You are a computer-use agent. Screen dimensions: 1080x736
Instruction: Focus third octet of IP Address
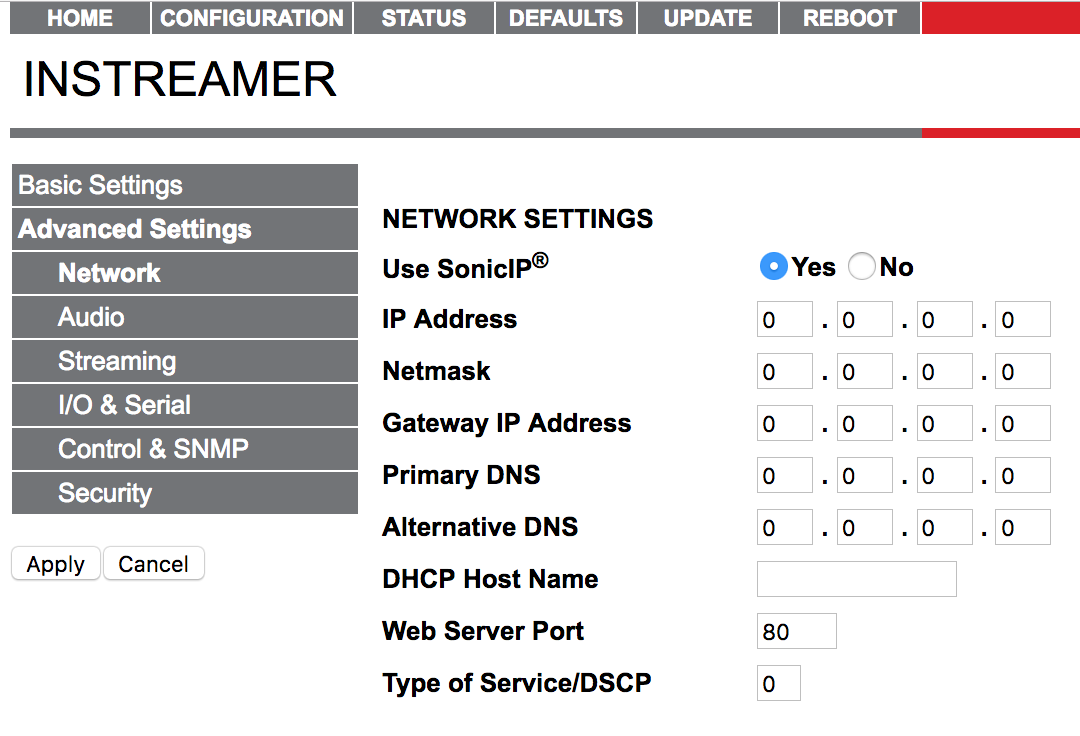(x=944, y=319)
